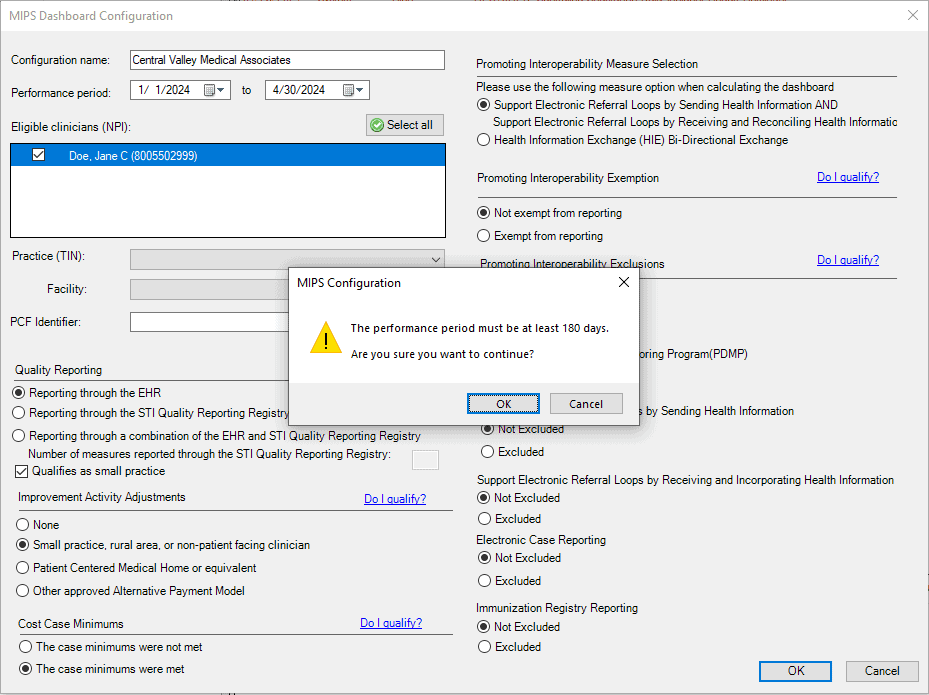Choose Patient Centered Medical Home or equivalent

coord(23,568)
